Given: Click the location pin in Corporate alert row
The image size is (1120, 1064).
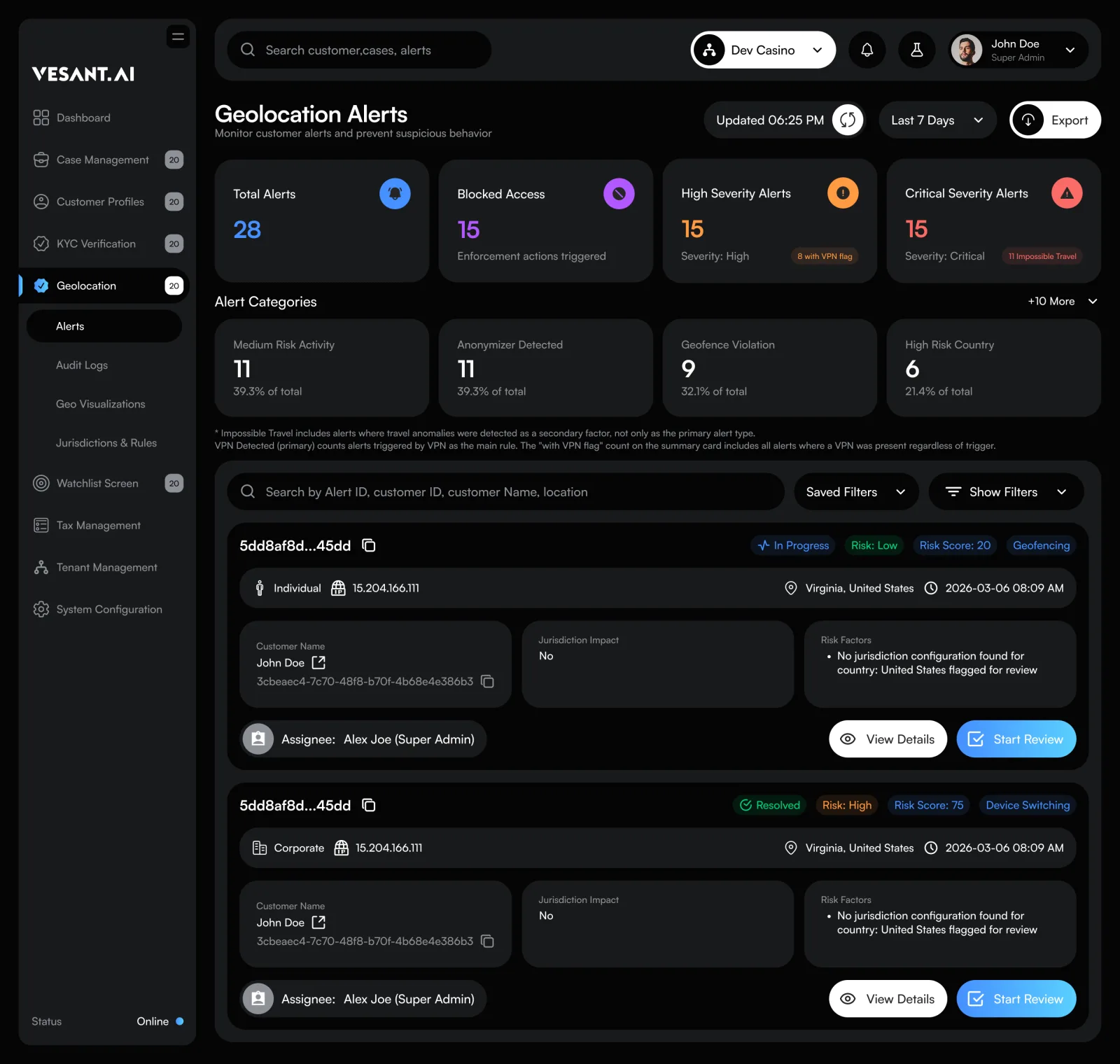Looking at the screenshot, I should (x=791, y=848).
